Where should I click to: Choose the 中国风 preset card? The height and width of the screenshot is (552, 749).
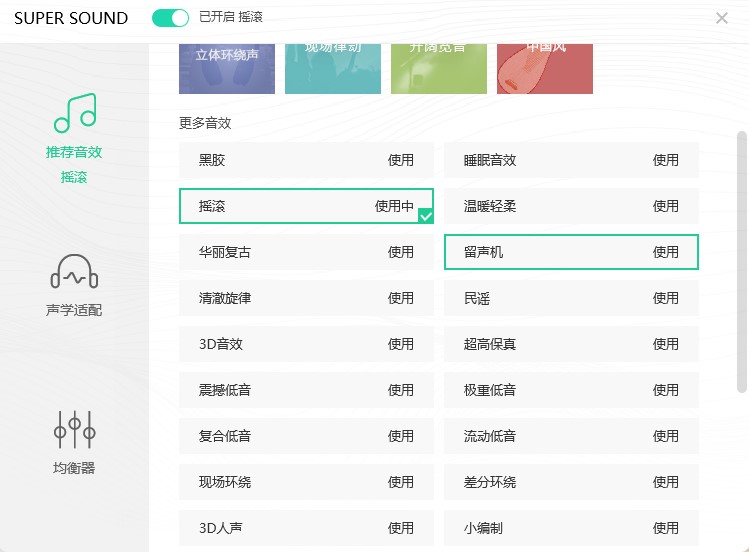(x=545, y=68)
